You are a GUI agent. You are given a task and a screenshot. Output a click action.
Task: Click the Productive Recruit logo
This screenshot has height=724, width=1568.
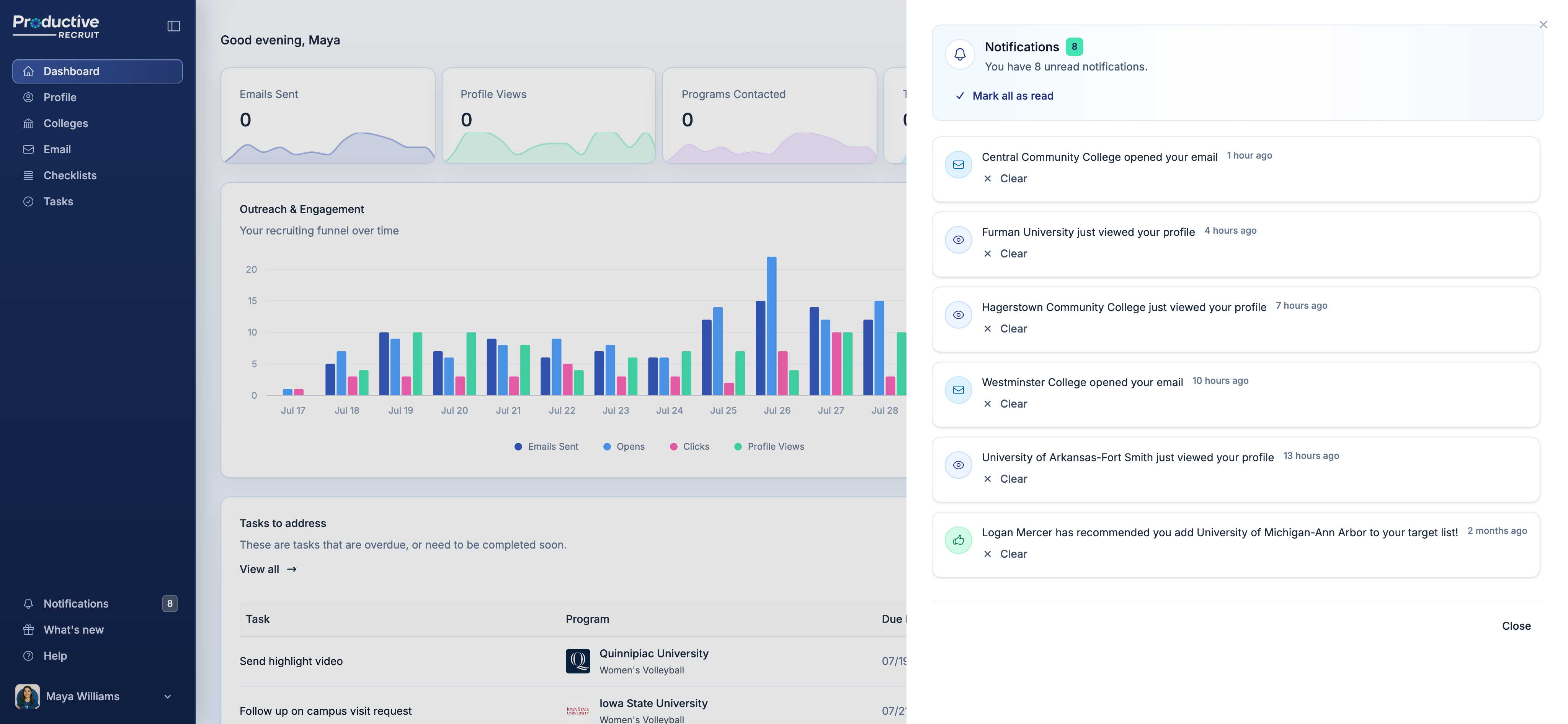pyautogui.click(x=56, y=26)
